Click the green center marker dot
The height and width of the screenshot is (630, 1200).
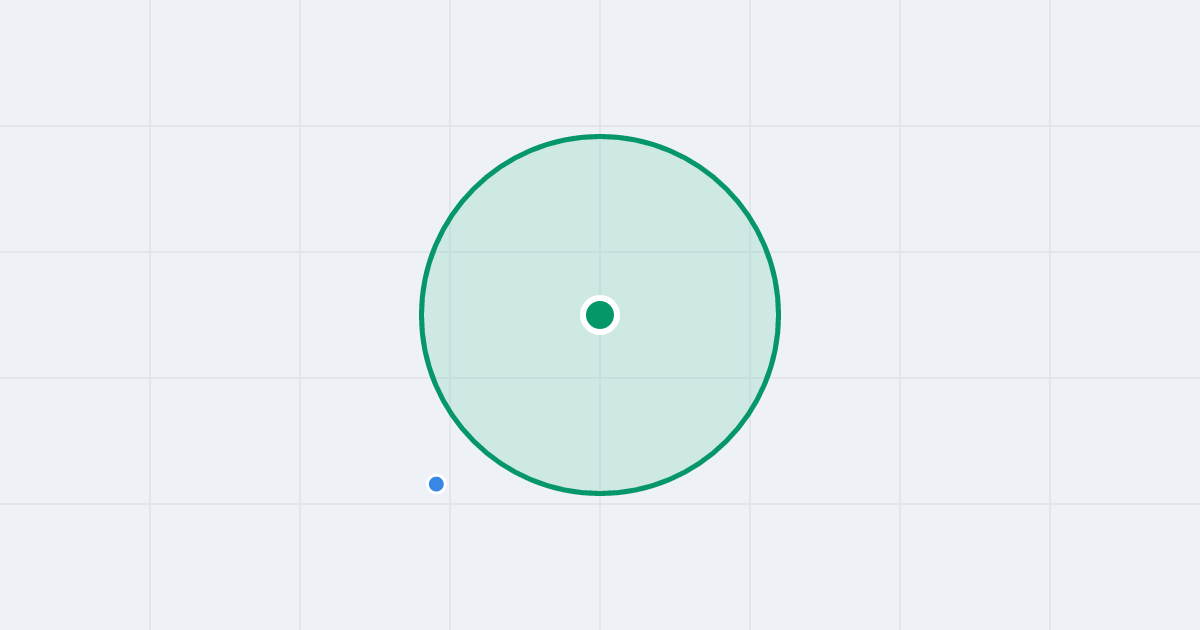point(600,315)
